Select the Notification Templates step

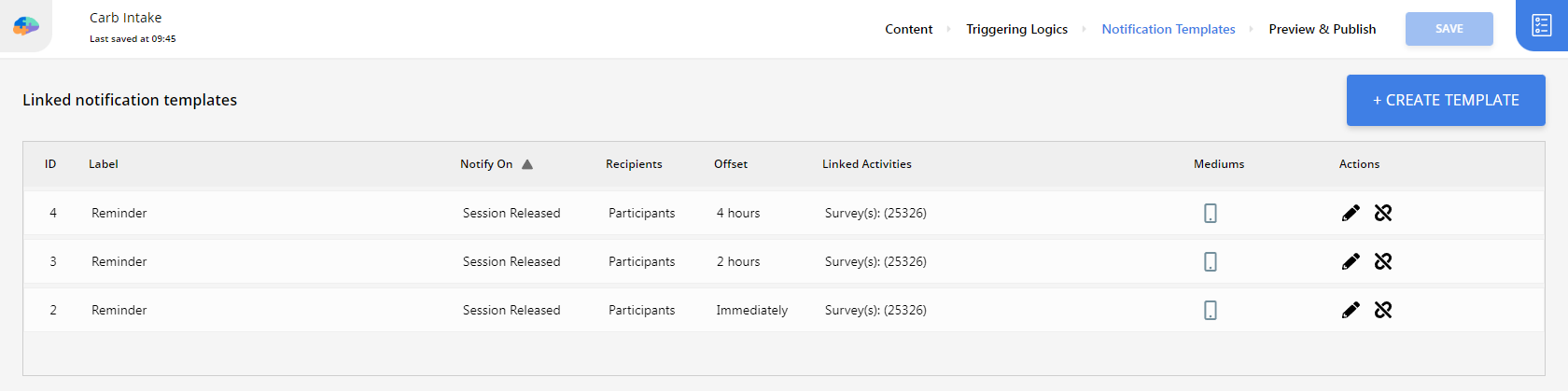click(1168, 29)
